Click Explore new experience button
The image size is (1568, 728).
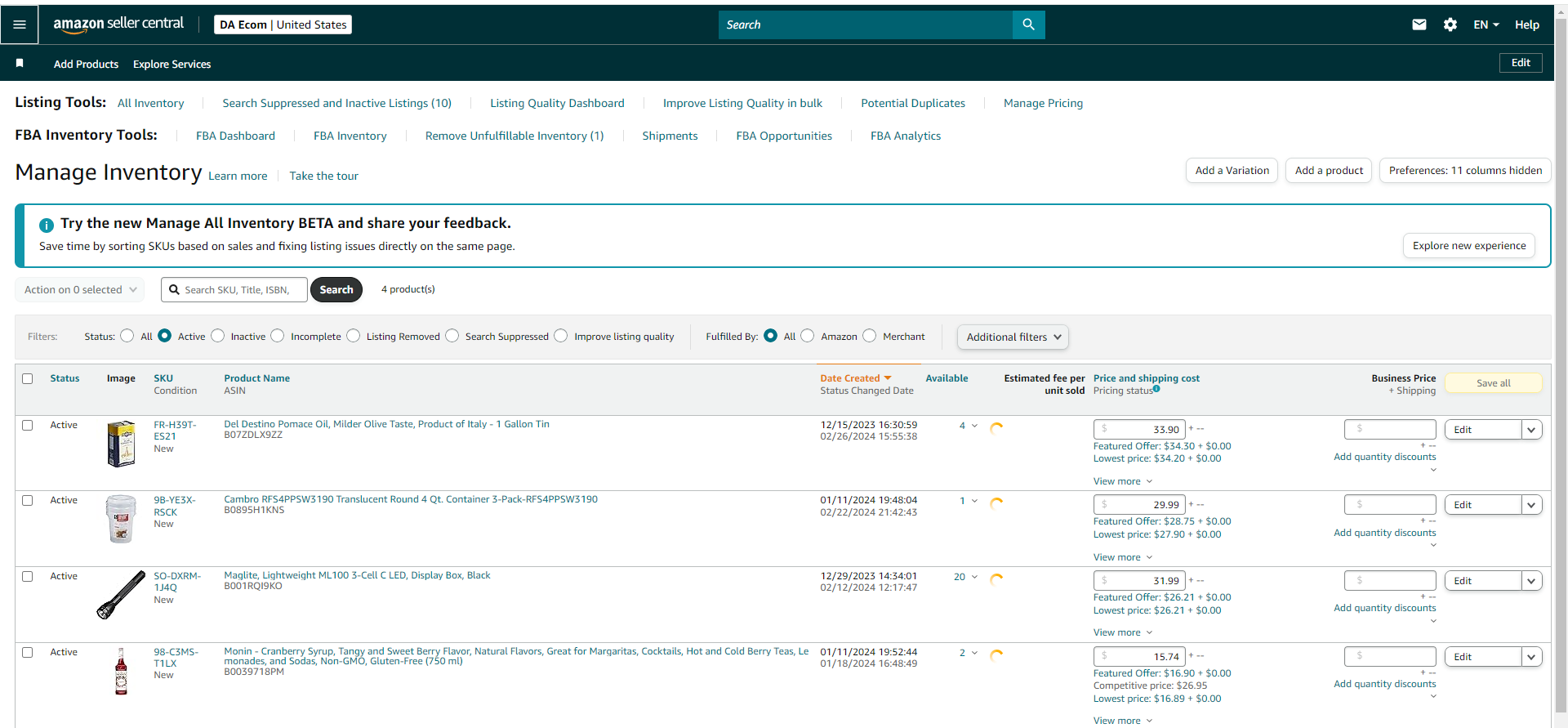coord(1469,246)
